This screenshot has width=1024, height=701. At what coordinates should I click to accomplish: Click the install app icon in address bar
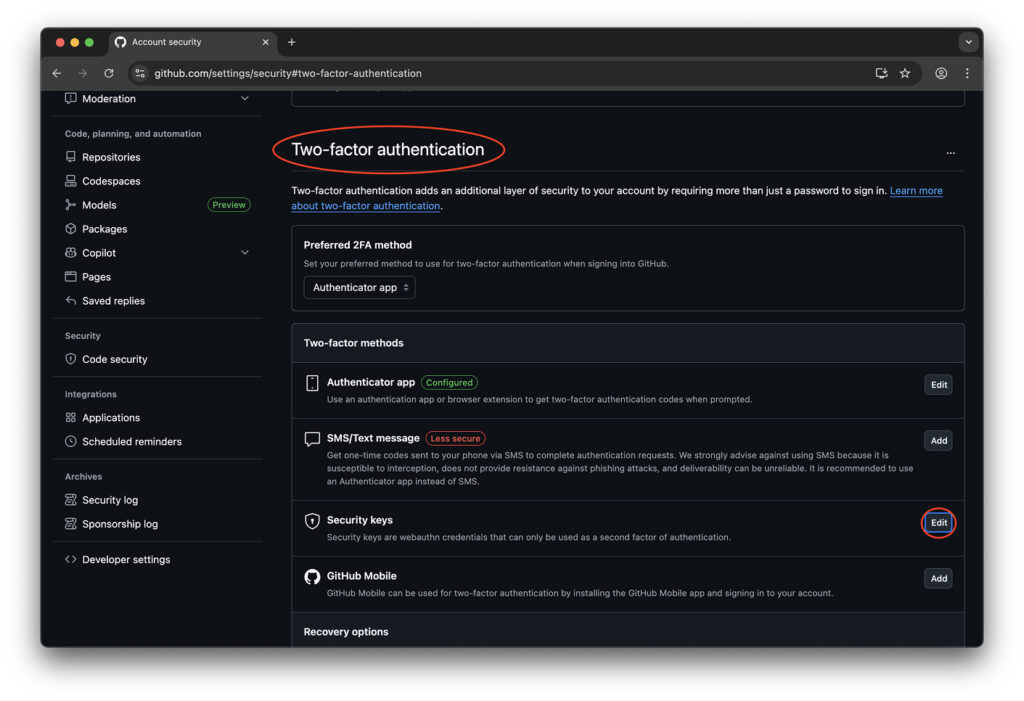[881, 73]
